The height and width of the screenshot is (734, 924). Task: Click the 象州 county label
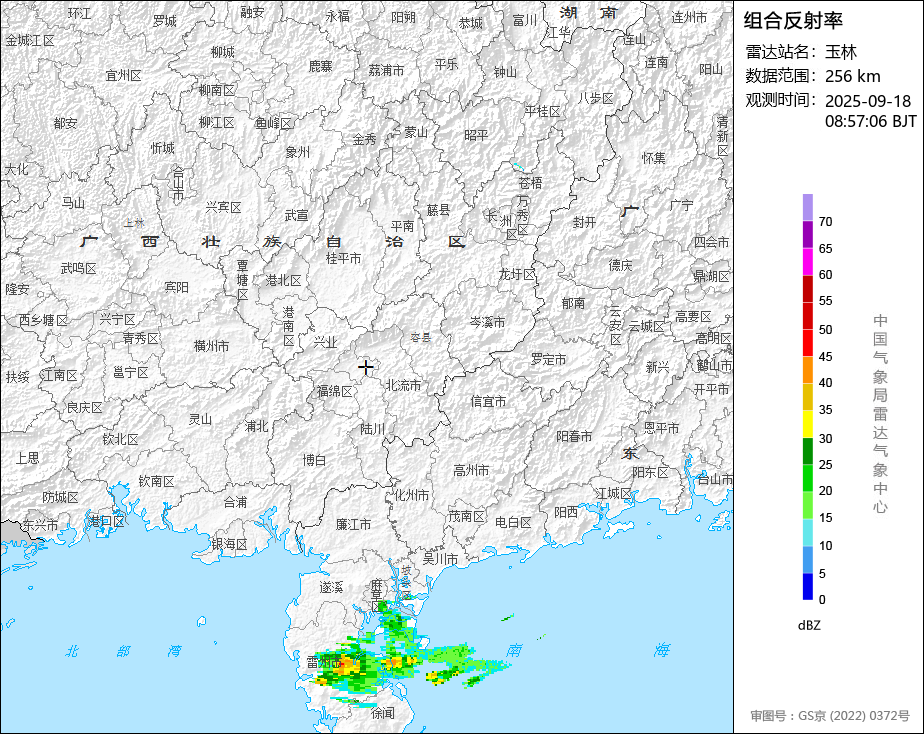(x=298, y=152)
